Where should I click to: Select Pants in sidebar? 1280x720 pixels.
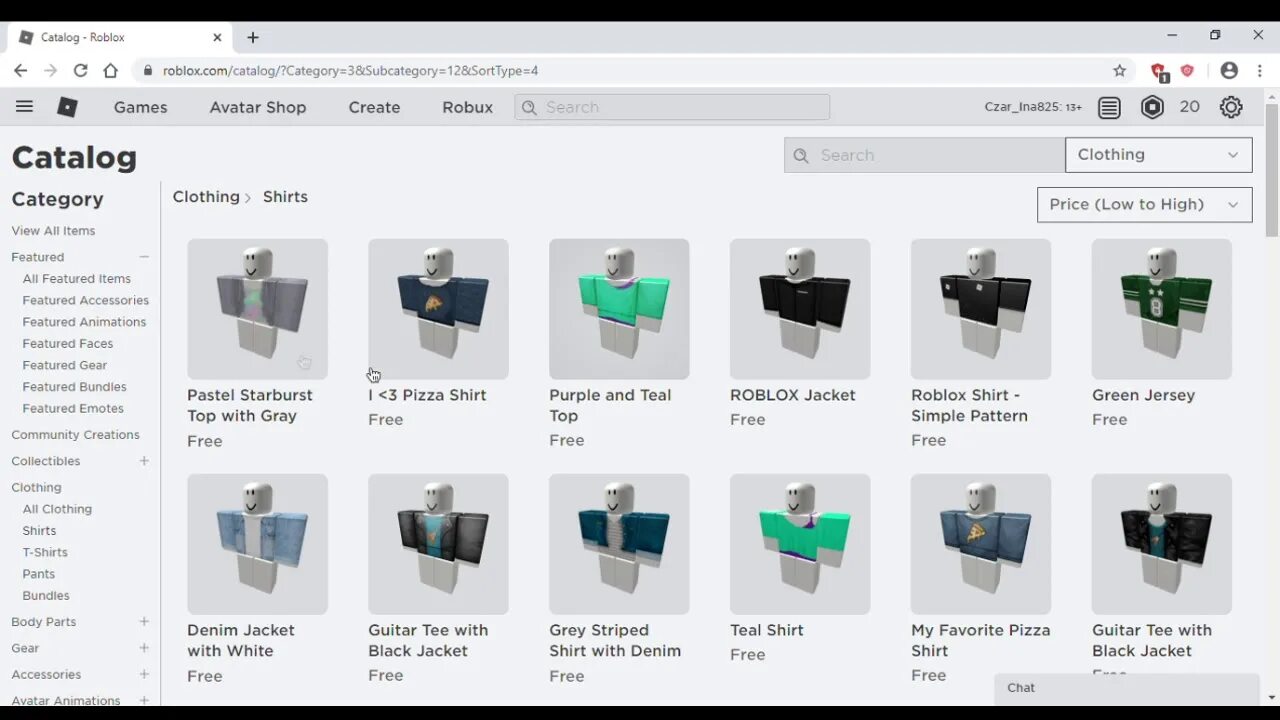coord(39,574)
